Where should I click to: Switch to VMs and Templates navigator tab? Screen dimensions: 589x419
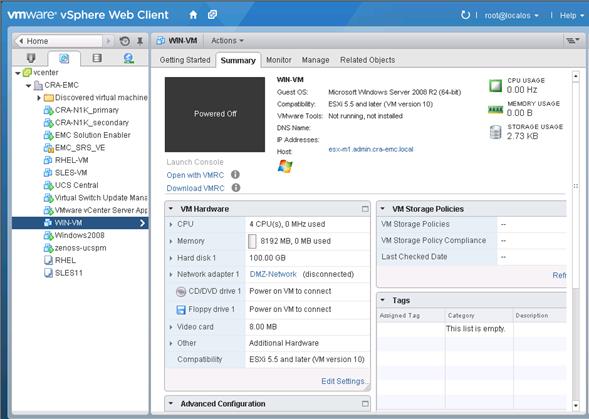pyautogui.click(x=64, y=58)
